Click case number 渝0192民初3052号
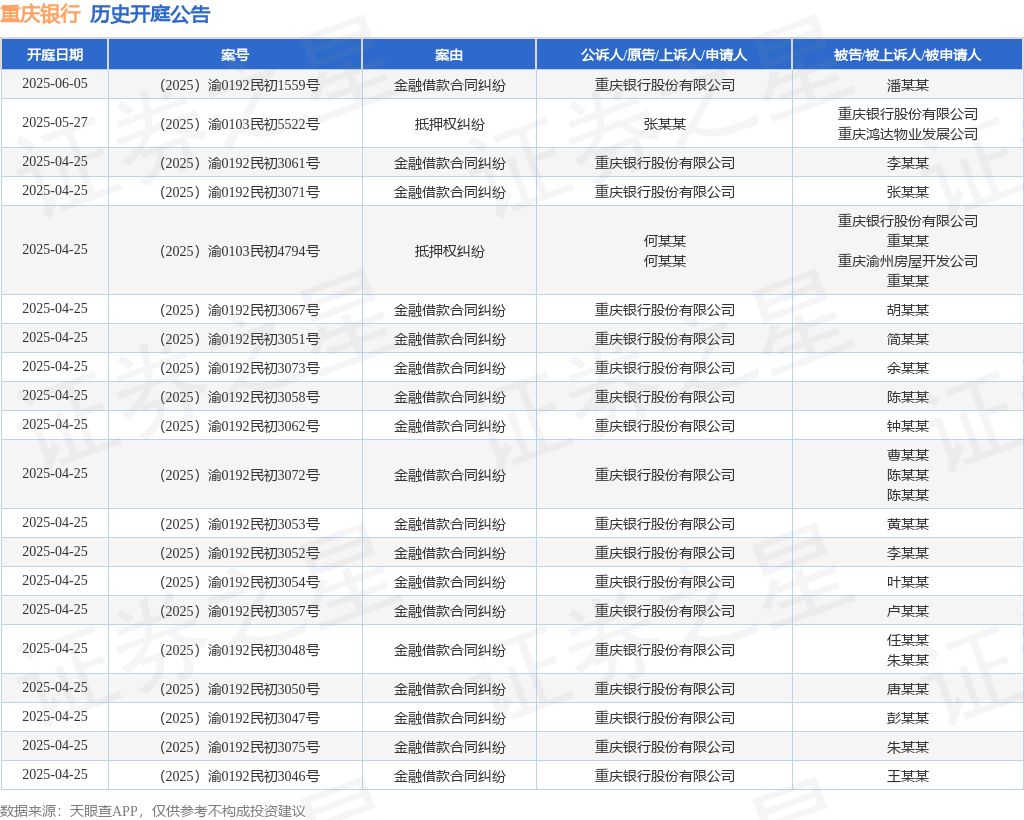Screen dimensions: 1024x820 (264, 553)
